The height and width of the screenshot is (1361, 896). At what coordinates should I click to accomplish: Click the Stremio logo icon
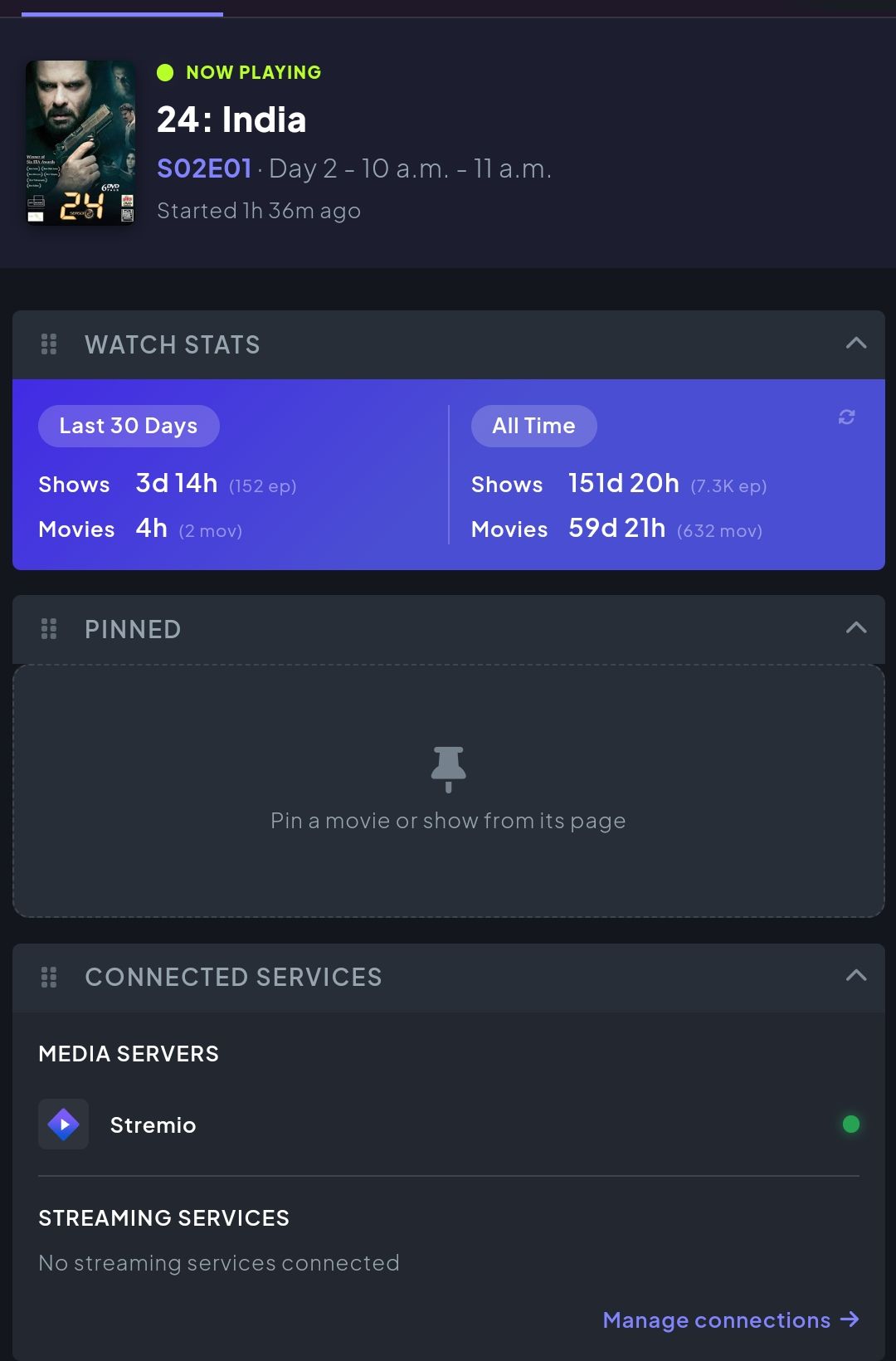64,1124
